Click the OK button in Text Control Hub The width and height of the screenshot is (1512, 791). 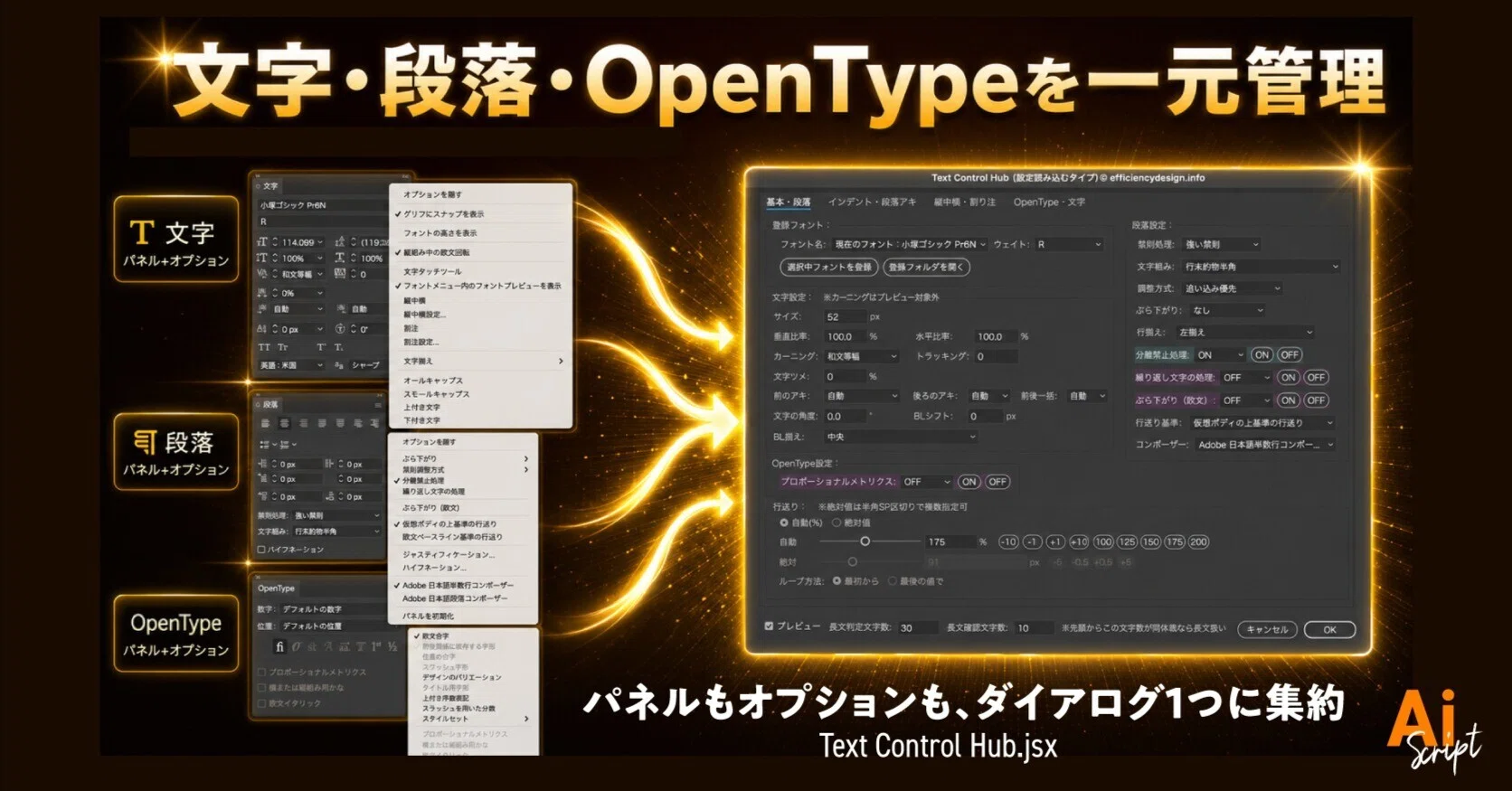click(x=1329, y=629)
